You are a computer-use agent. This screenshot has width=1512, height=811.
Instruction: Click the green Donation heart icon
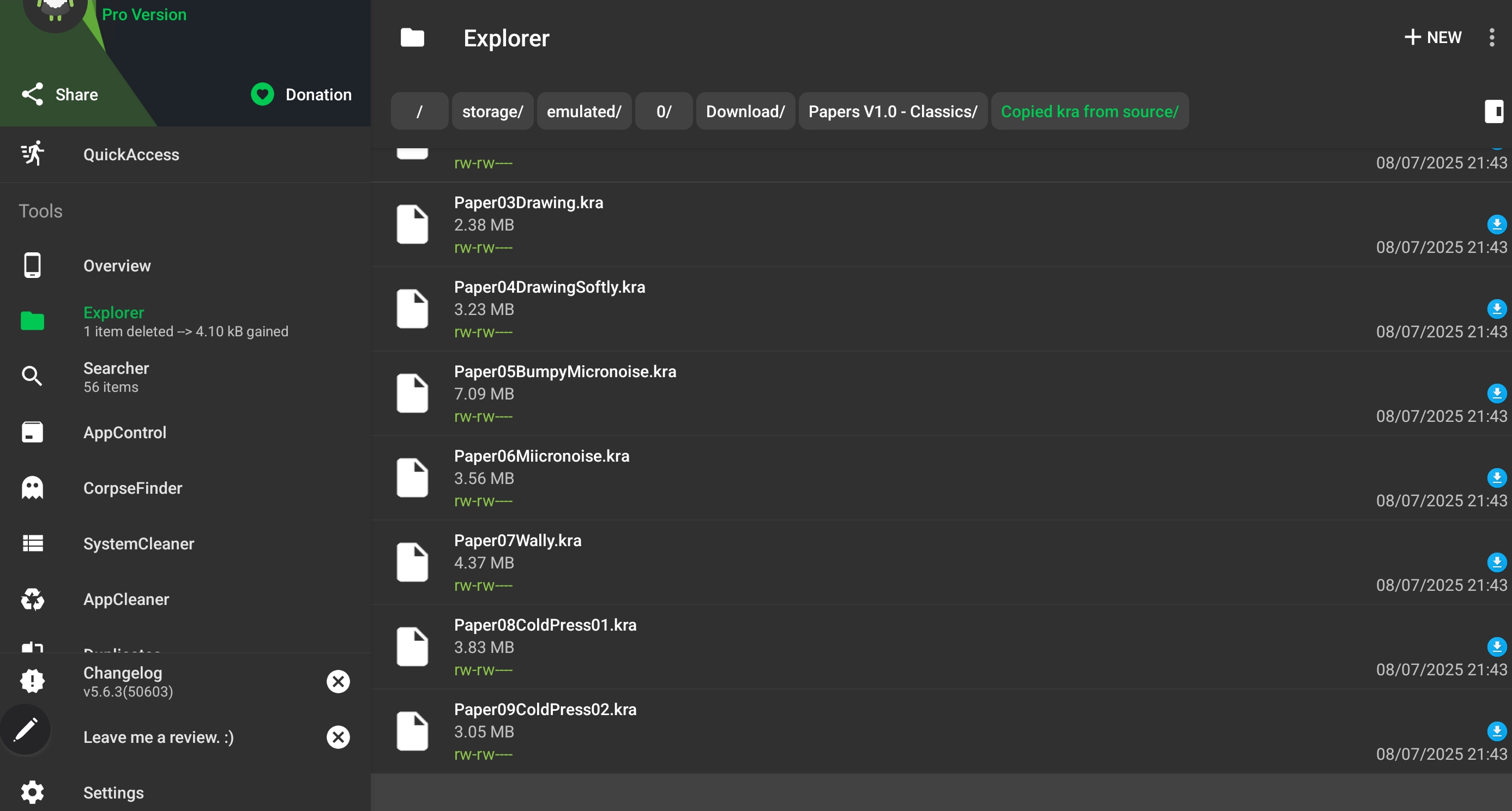tap(262, 94)
